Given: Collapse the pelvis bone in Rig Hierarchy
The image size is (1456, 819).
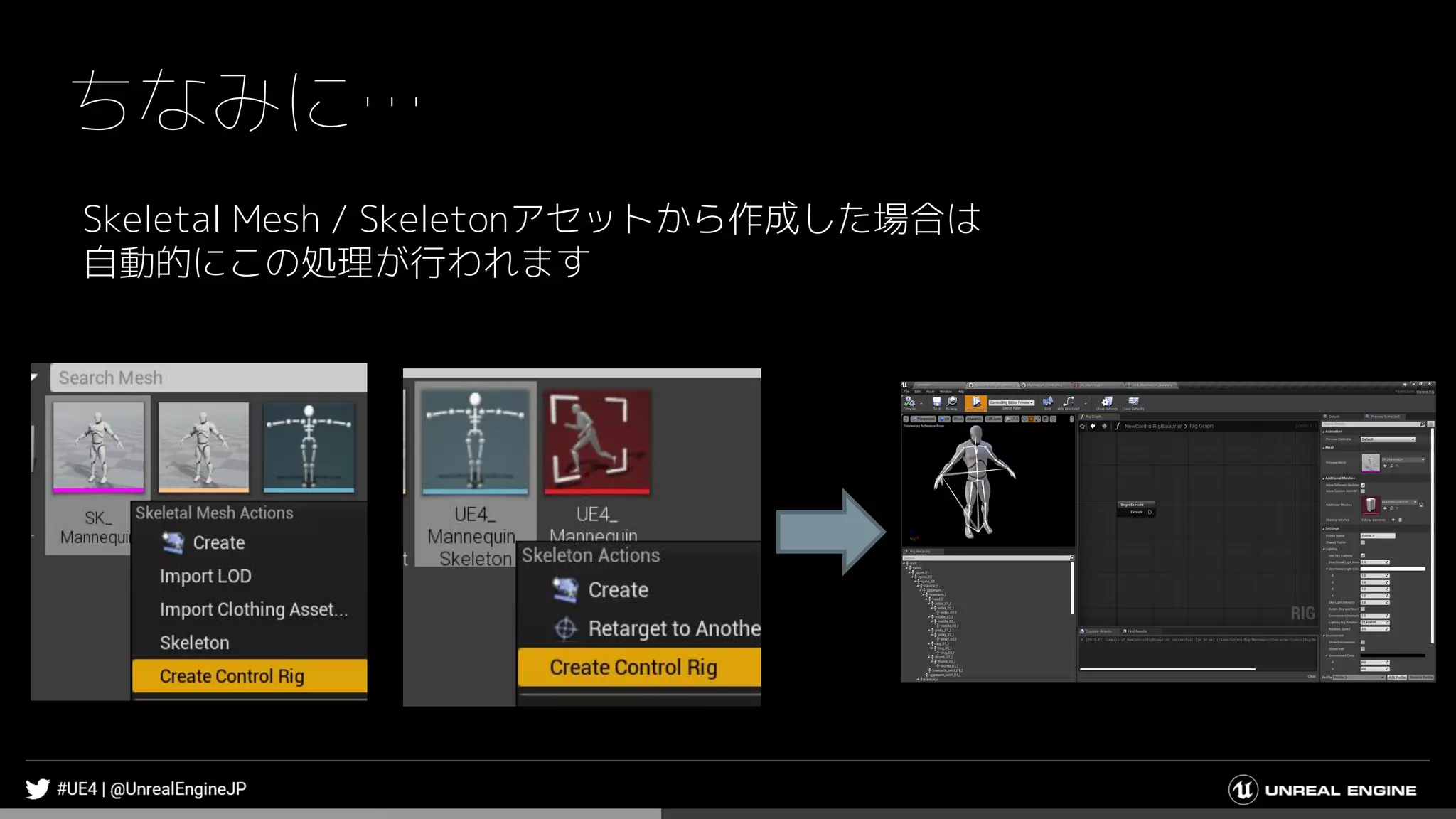Looking at the screenshot, I should [906, 567].
